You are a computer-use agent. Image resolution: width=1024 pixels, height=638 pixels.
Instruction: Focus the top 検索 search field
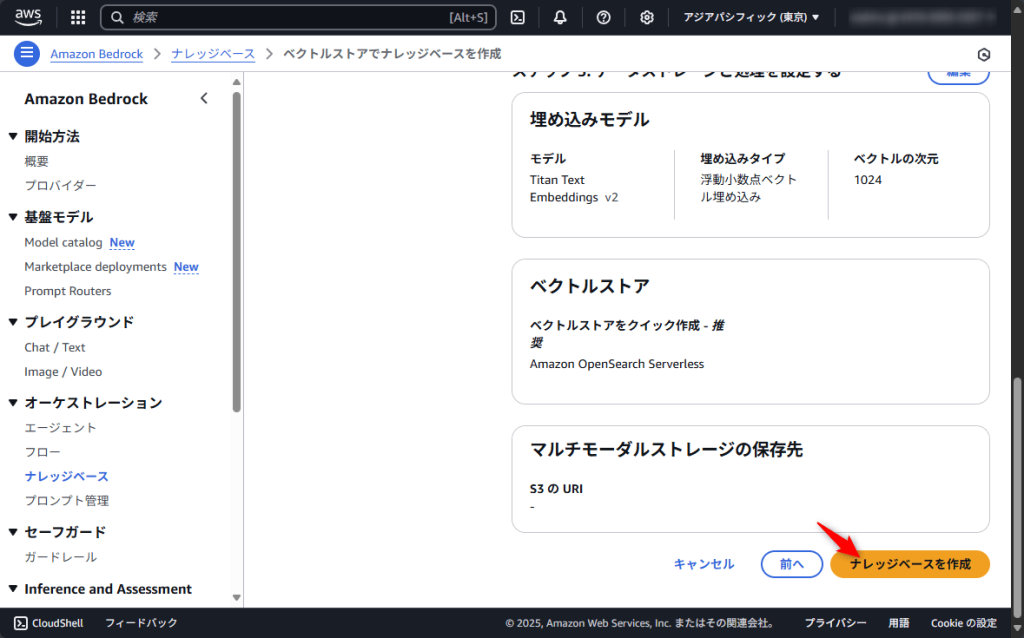coord(298,18)
